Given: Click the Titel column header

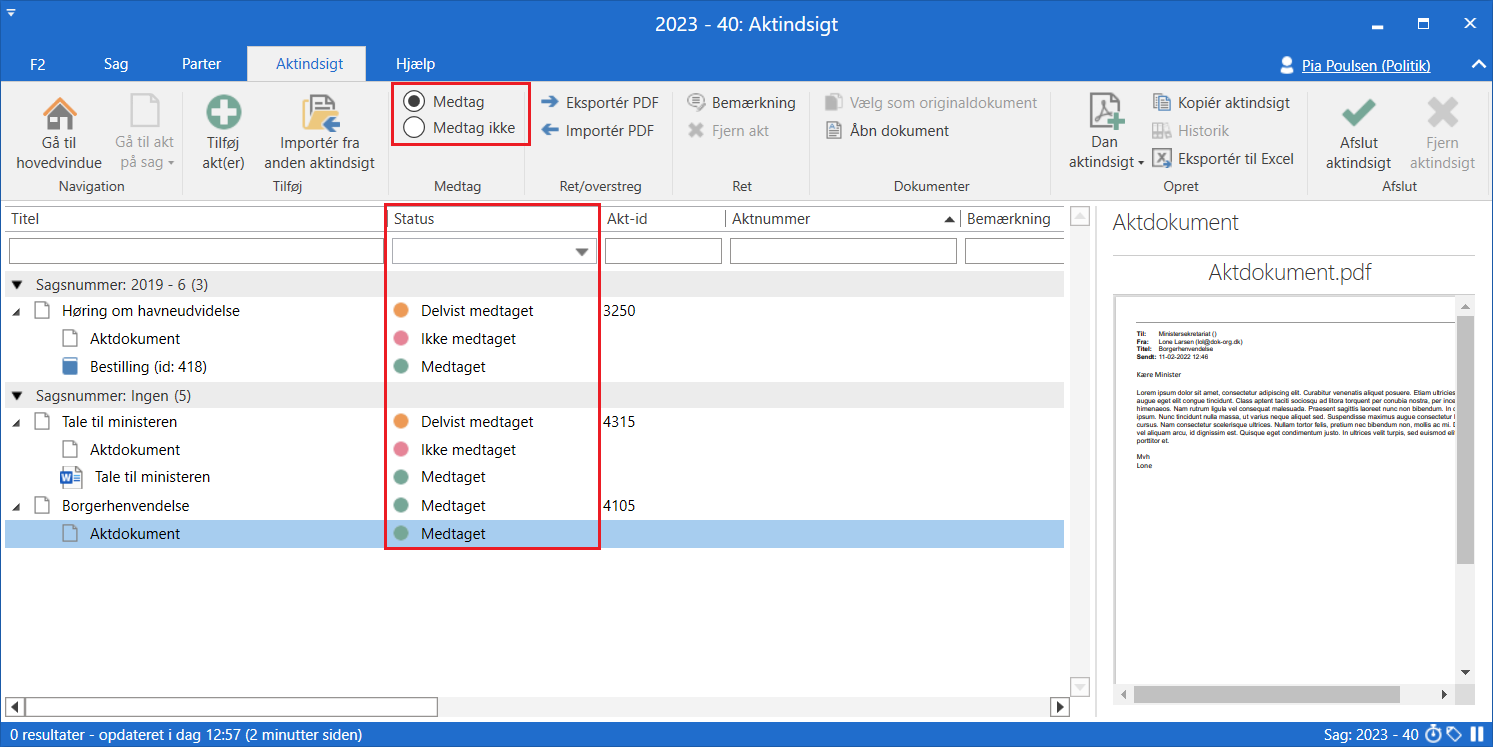Looking at the screenshot, I should (x=196, y=219).
